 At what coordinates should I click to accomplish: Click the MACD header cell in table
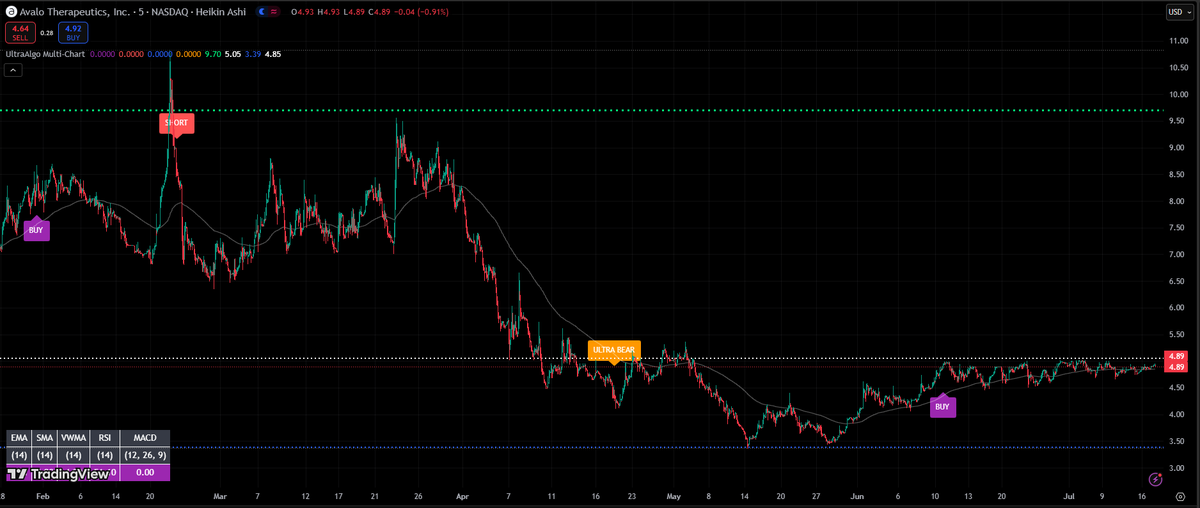pos(144,438)
